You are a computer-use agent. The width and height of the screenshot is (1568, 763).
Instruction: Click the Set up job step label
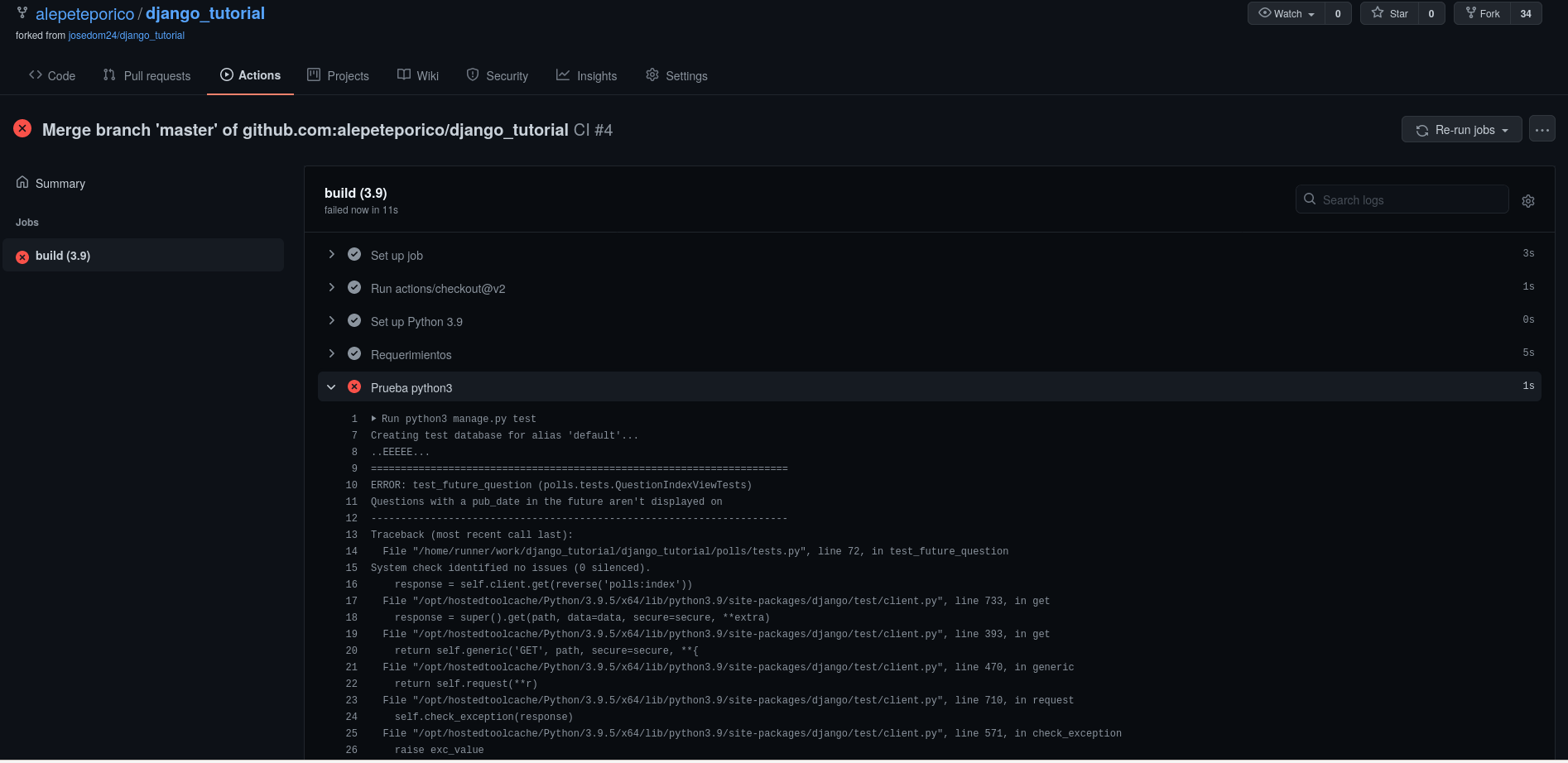pyautogui.click(x=397, y=256)
